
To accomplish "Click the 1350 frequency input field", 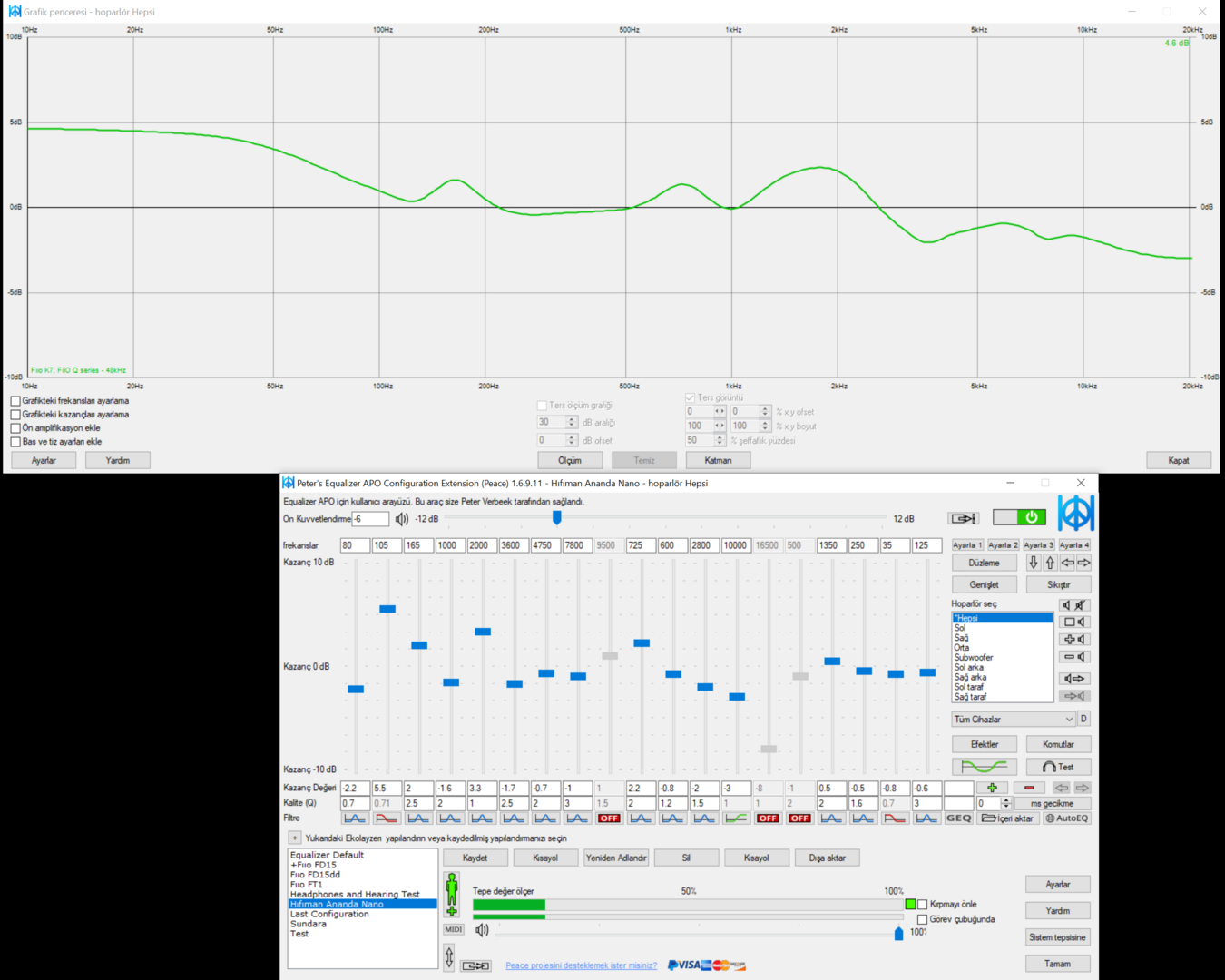I will [831, 545].
